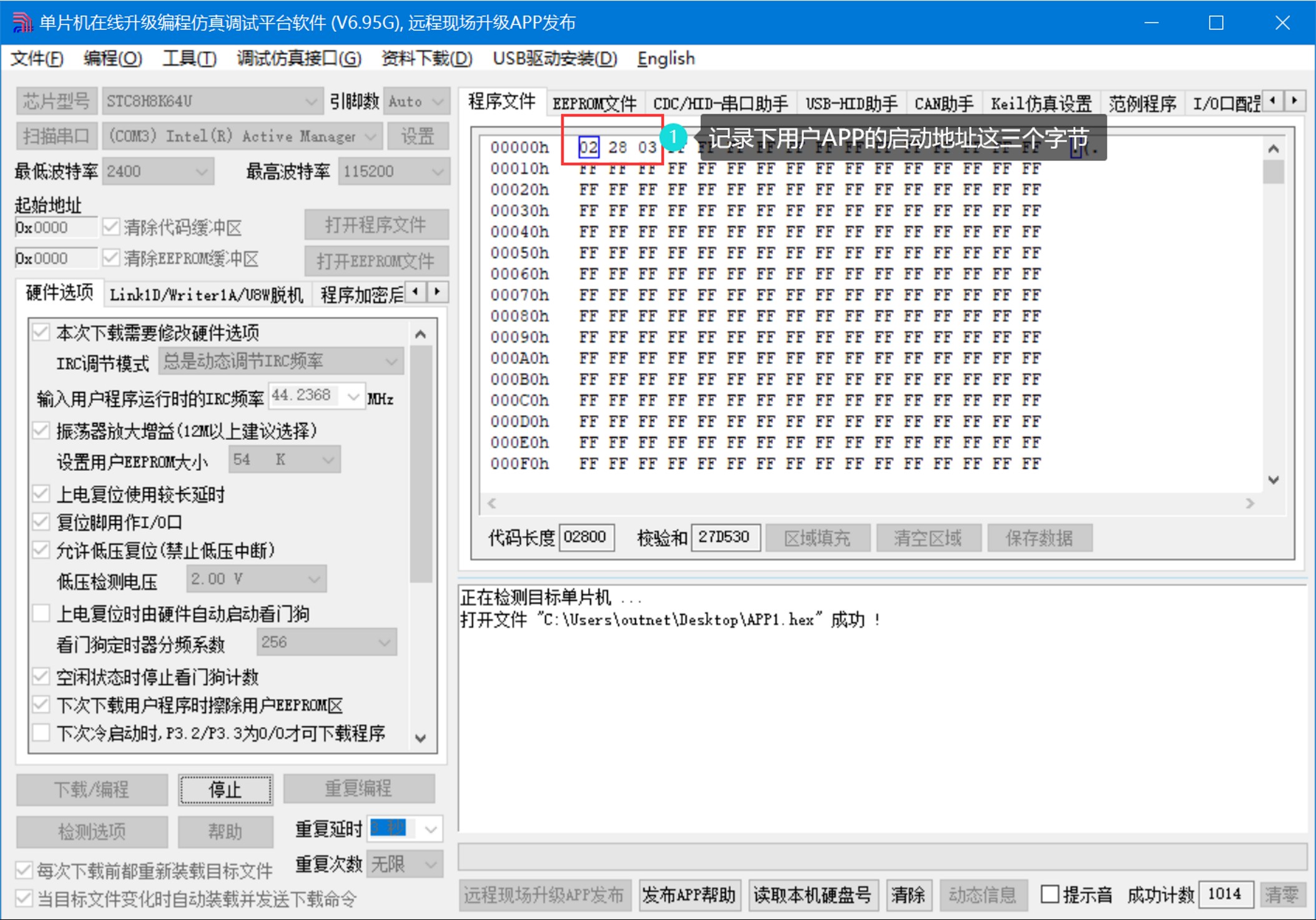Toggle 当目标文件变化时自动装载 checkbox

[24, 899]
